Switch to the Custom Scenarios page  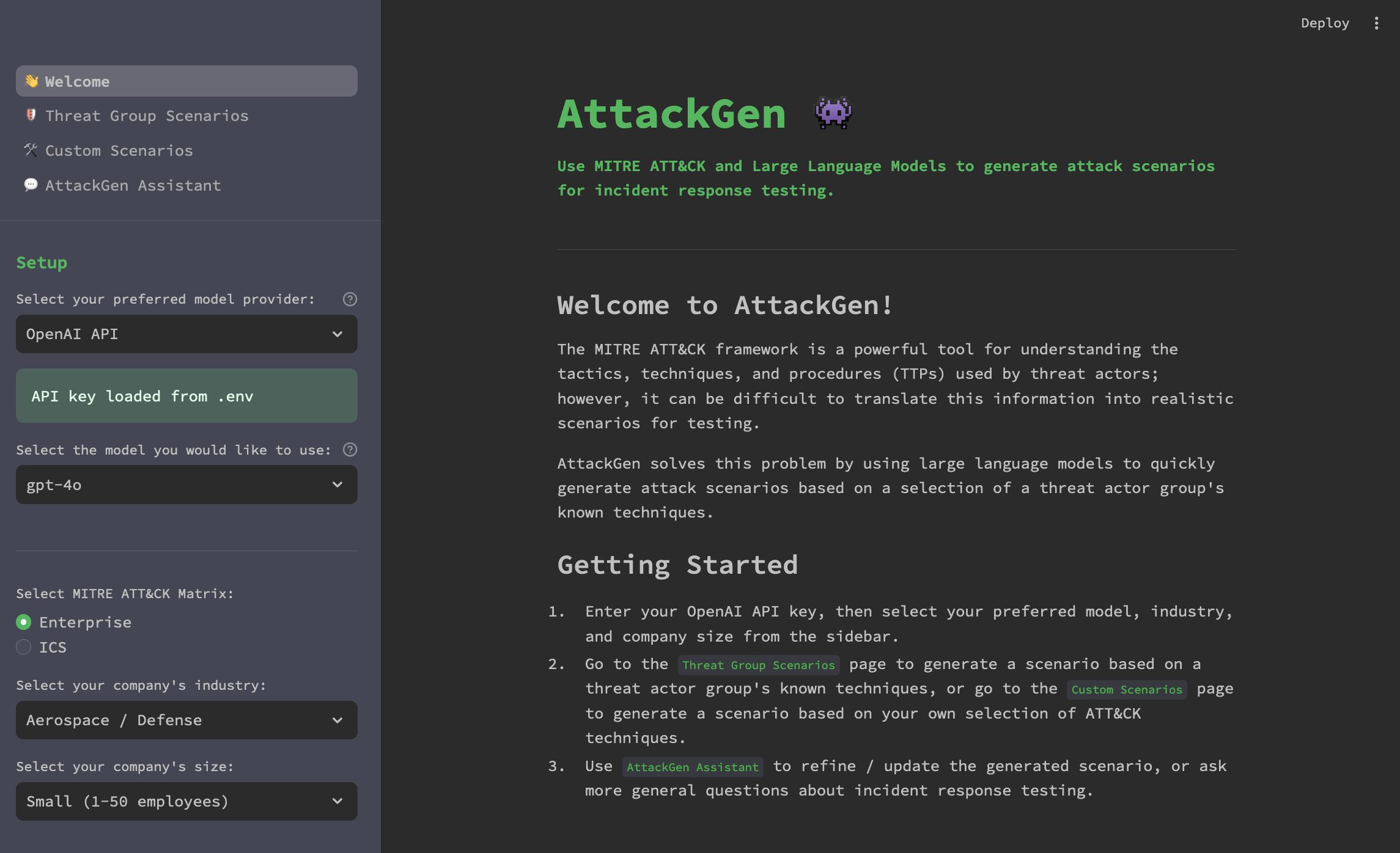[118, 150]
